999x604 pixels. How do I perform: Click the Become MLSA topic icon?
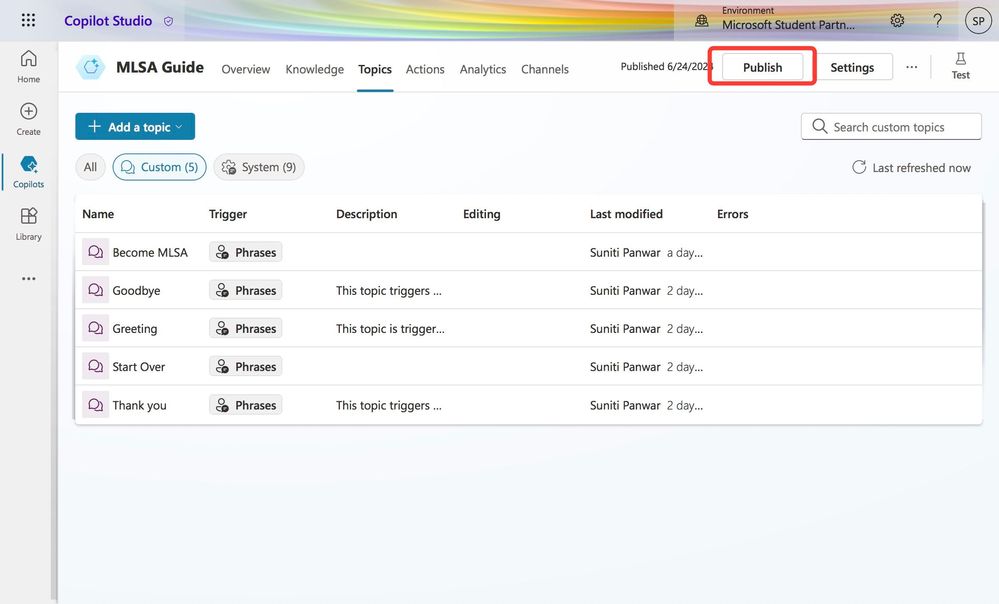(x=96, y=252)
